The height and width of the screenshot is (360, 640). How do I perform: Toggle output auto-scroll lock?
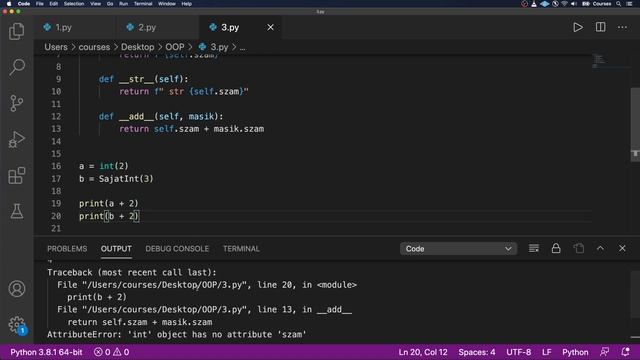[x=556, y=248]
